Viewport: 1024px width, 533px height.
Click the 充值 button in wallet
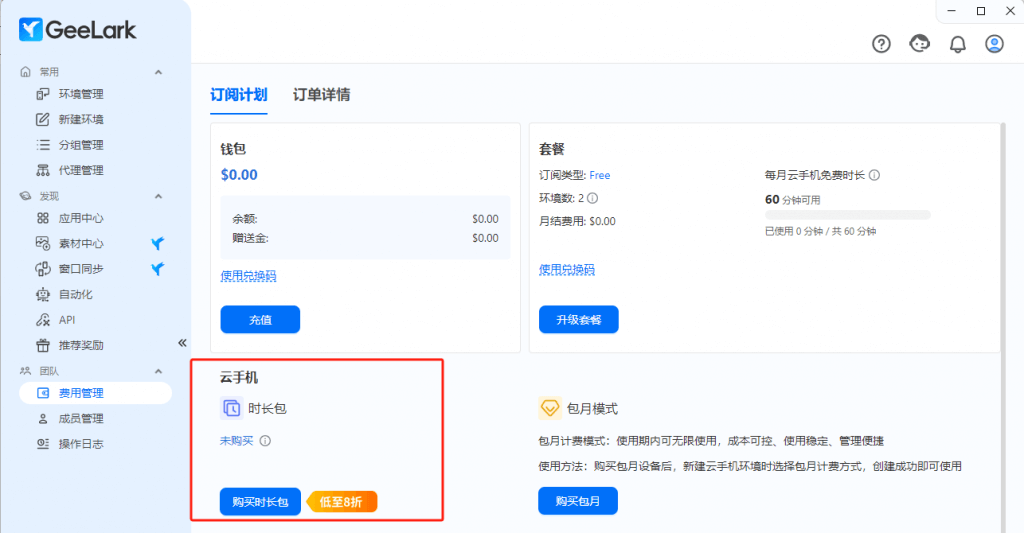260,320
